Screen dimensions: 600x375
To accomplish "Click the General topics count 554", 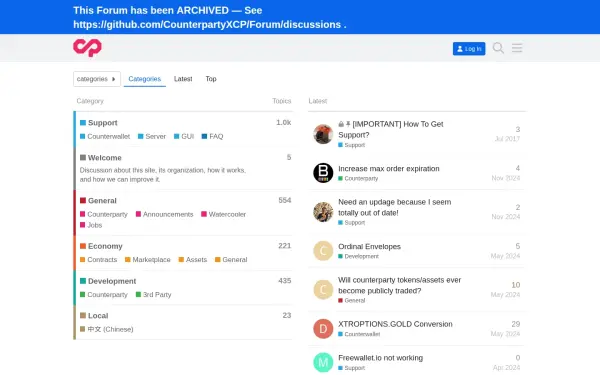I will pos(285,200).
